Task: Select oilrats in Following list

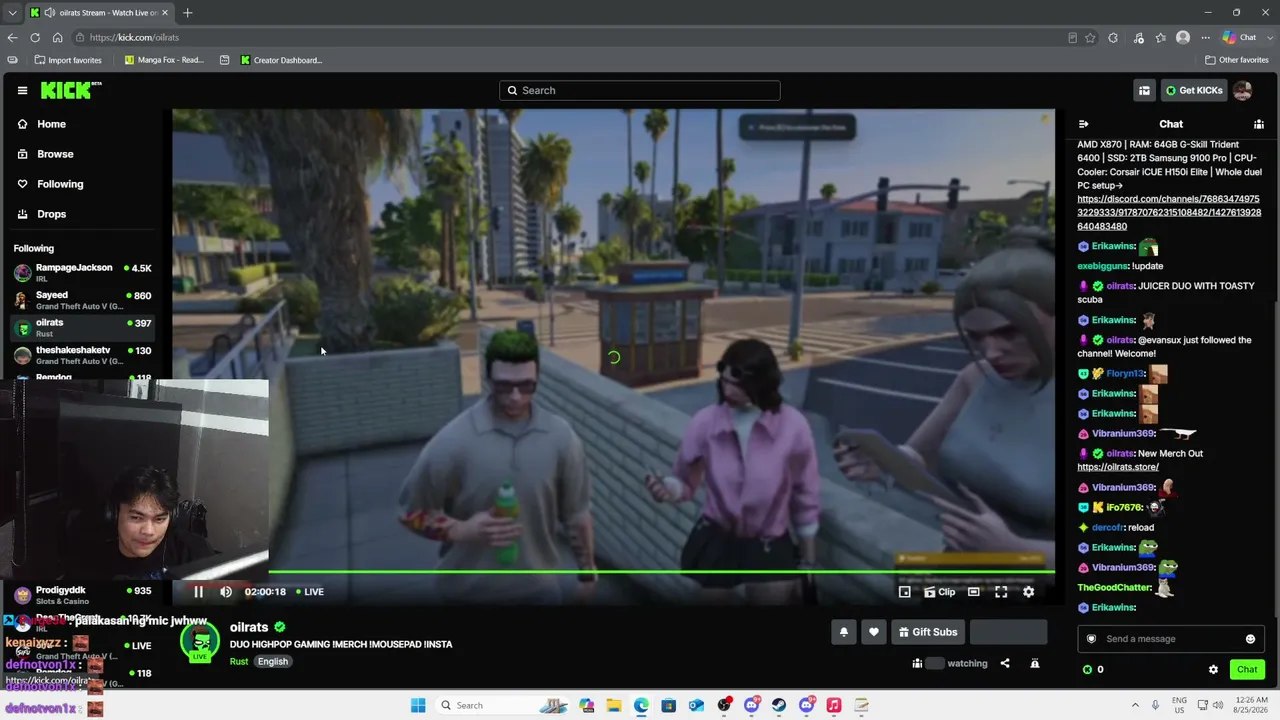Action: click(x=82, y=327)
